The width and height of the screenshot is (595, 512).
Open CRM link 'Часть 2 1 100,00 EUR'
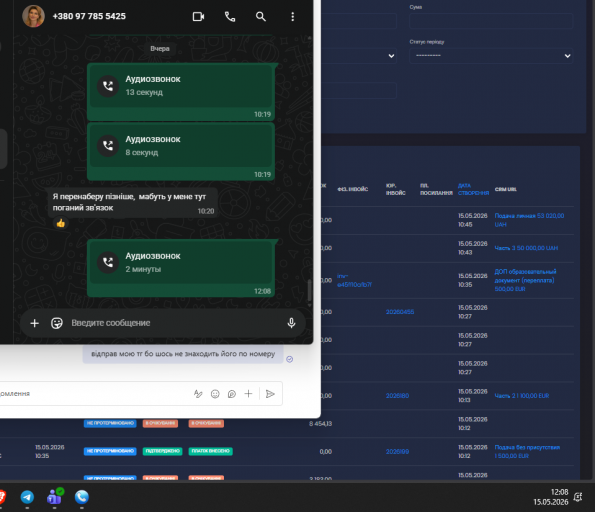[522, 396]
